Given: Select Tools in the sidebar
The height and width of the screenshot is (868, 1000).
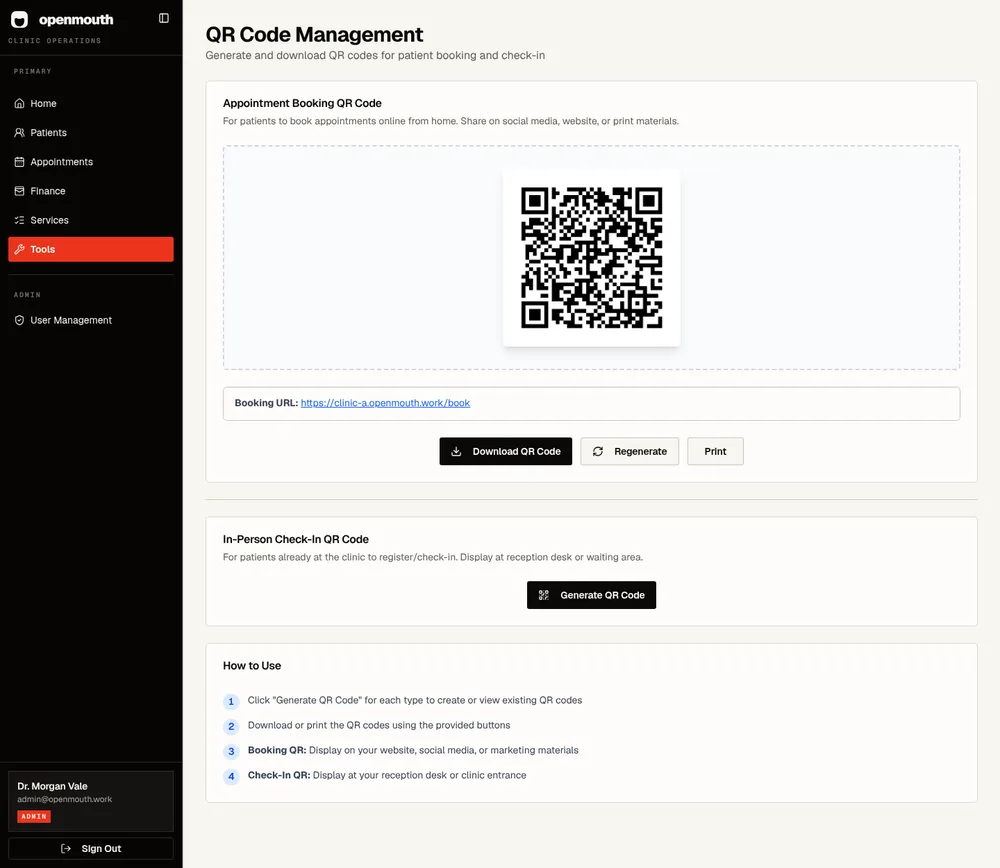Looking at the screenshot, I should pos(91,249).
